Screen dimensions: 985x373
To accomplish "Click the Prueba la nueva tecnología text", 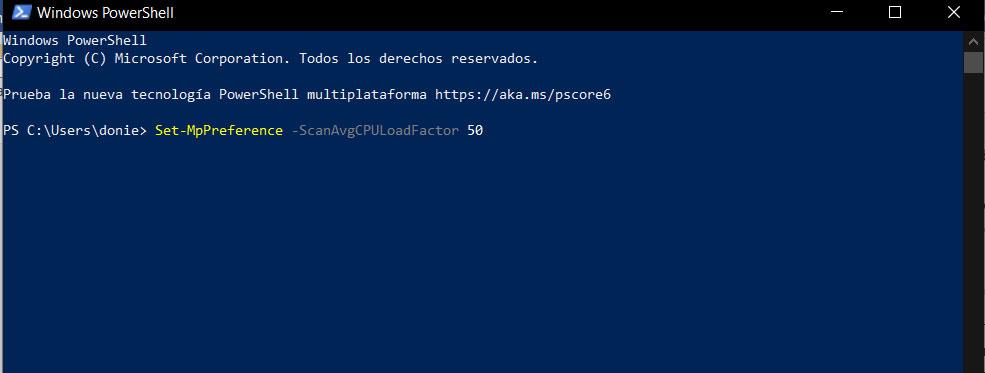I will [107, 95].
